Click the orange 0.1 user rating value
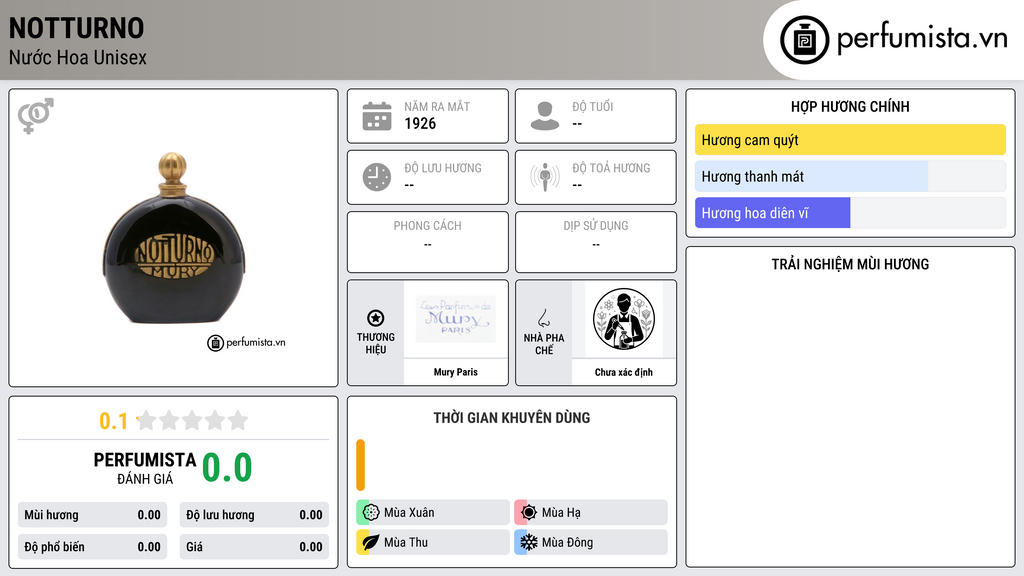The height and width of the screenshot is (576, 1024). click(113, 421)
